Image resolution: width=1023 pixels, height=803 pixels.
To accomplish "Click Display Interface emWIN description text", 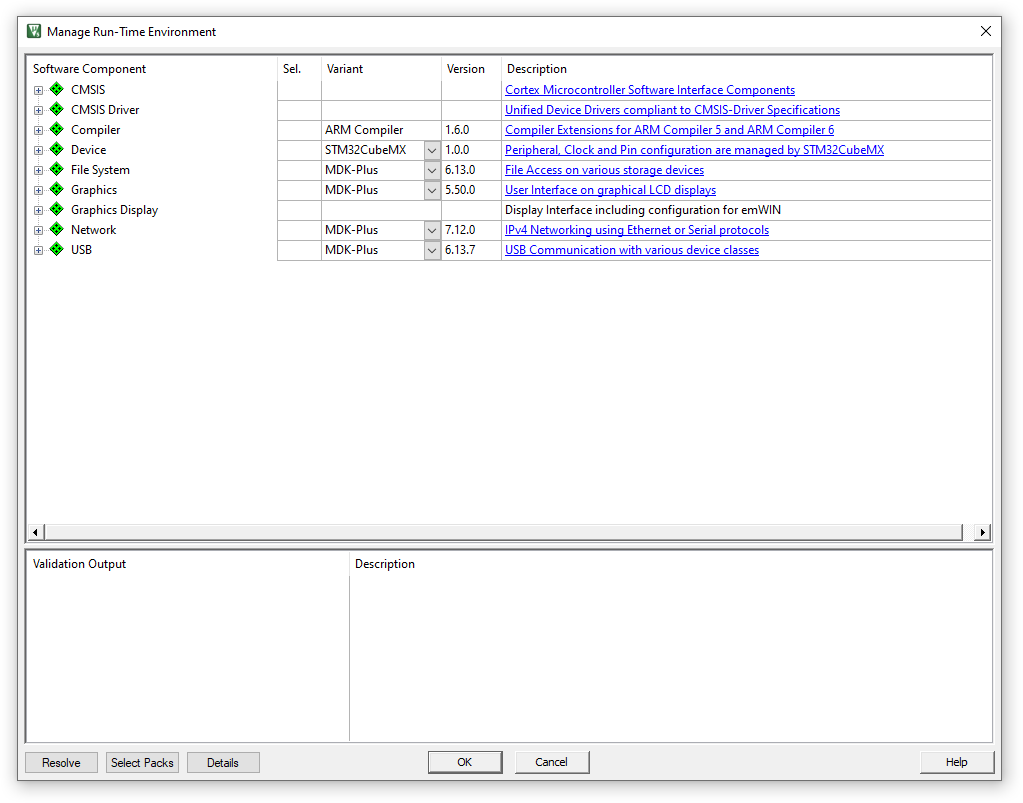I will tap(643, 210).
